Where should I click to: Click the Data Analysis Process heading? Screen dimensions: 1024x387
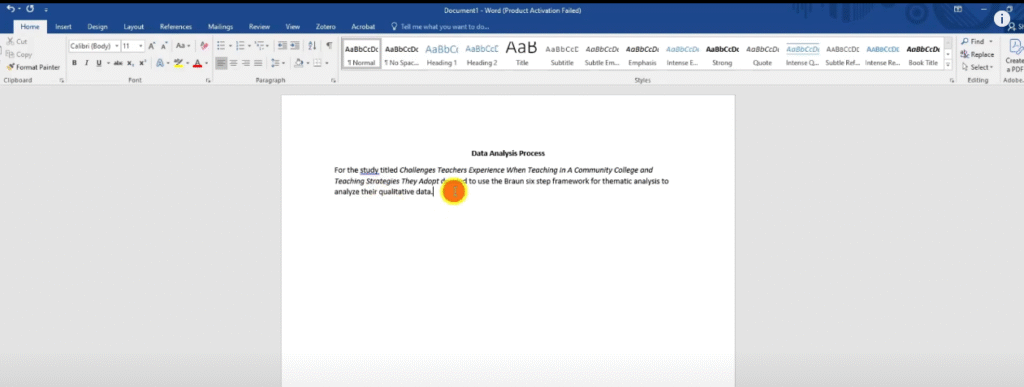click(508, 153)
